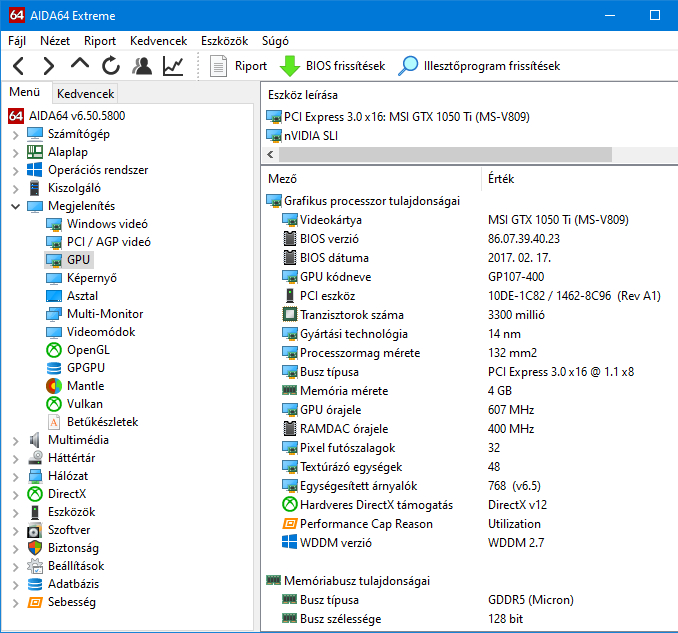The image size is (678, 633).
Task: Open the Nézet menu
Action: (55, 41)
